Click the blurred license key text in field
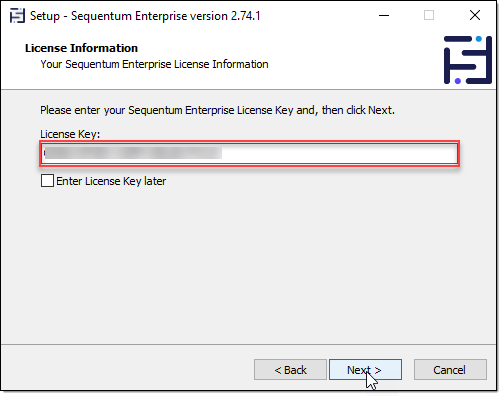Image resolution: width=502 pixels, height=396 pixels. click(133, 153)
